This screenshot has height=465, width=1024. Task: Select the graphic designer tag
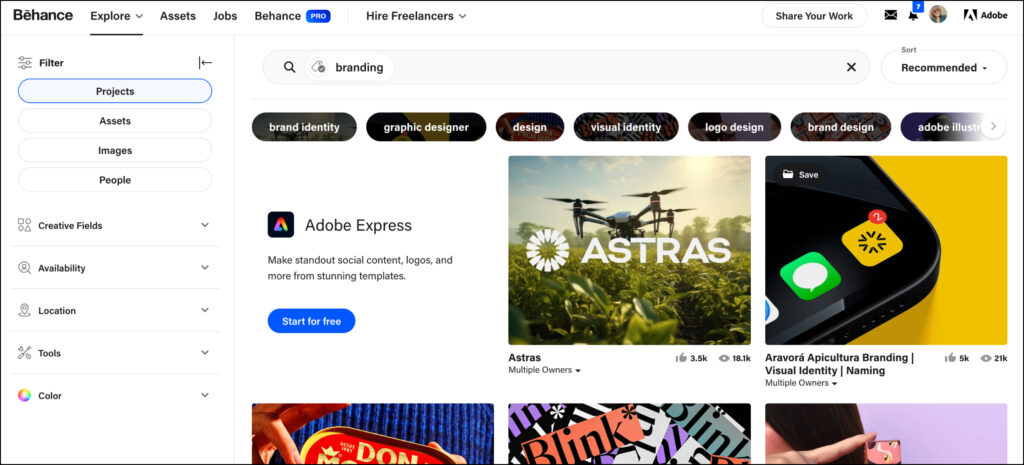point(426,127)
